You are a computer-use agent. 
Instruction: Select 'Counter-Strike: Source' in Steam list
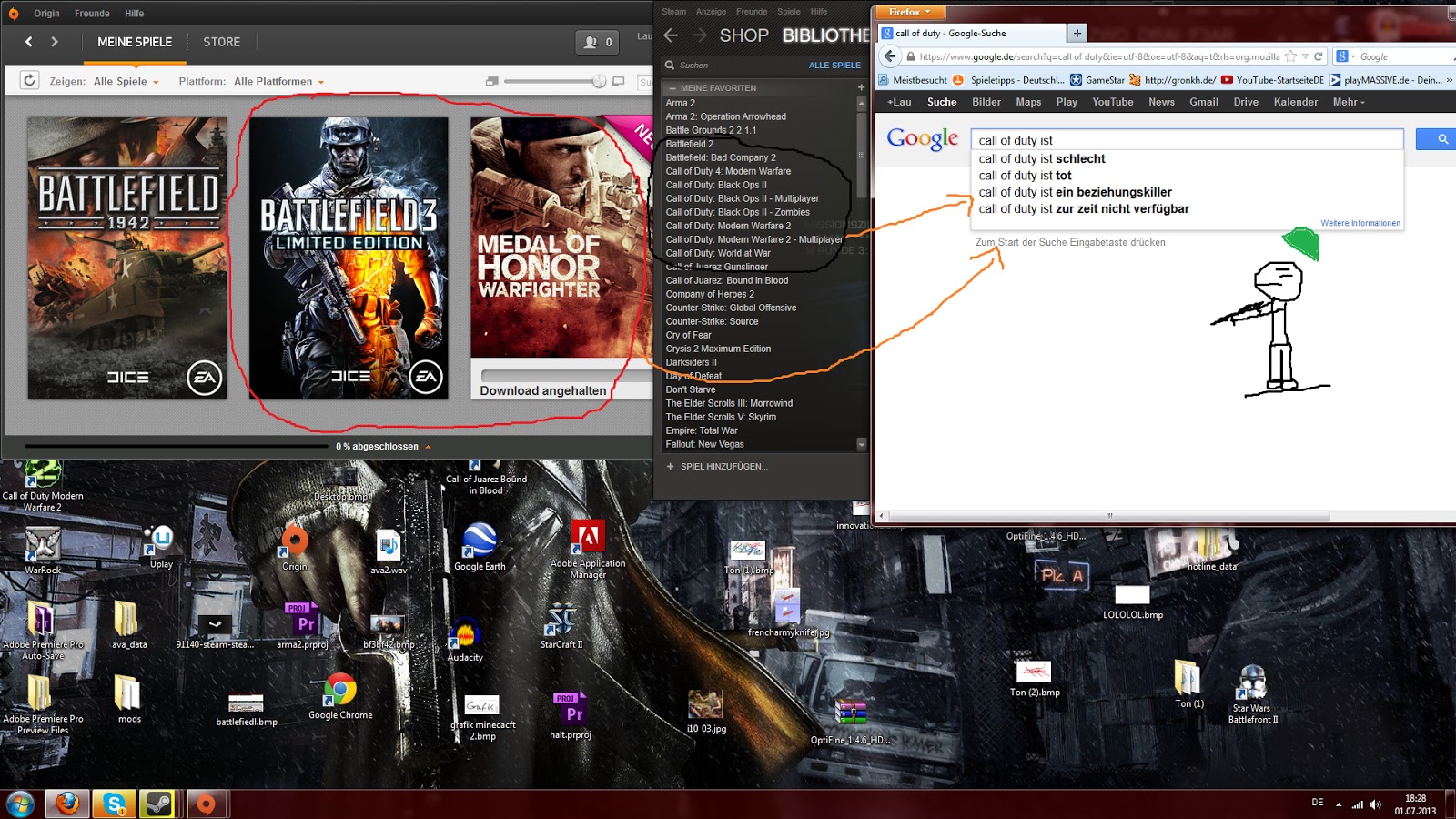point(712,321)
